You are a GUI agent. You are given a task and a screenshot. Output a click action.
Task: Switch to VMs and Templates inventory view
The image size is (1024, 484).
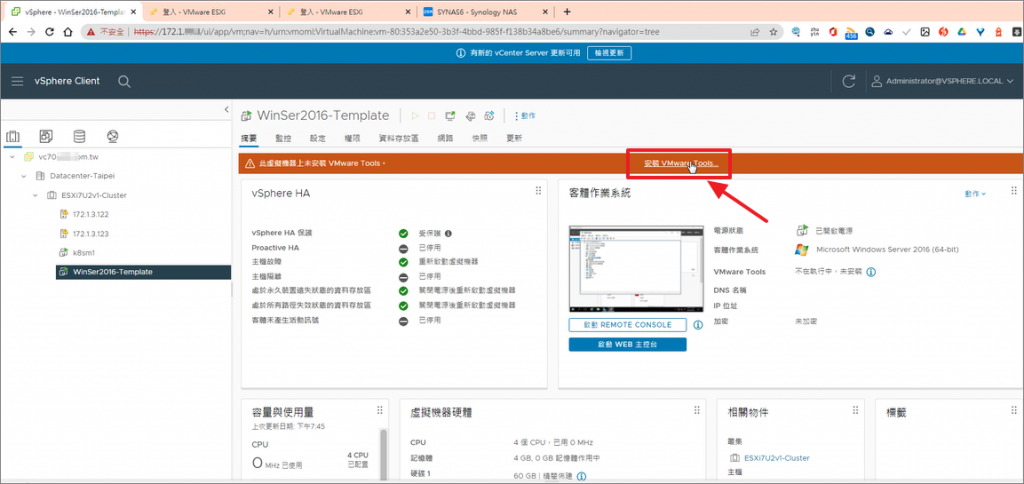(x=46, y=137)
